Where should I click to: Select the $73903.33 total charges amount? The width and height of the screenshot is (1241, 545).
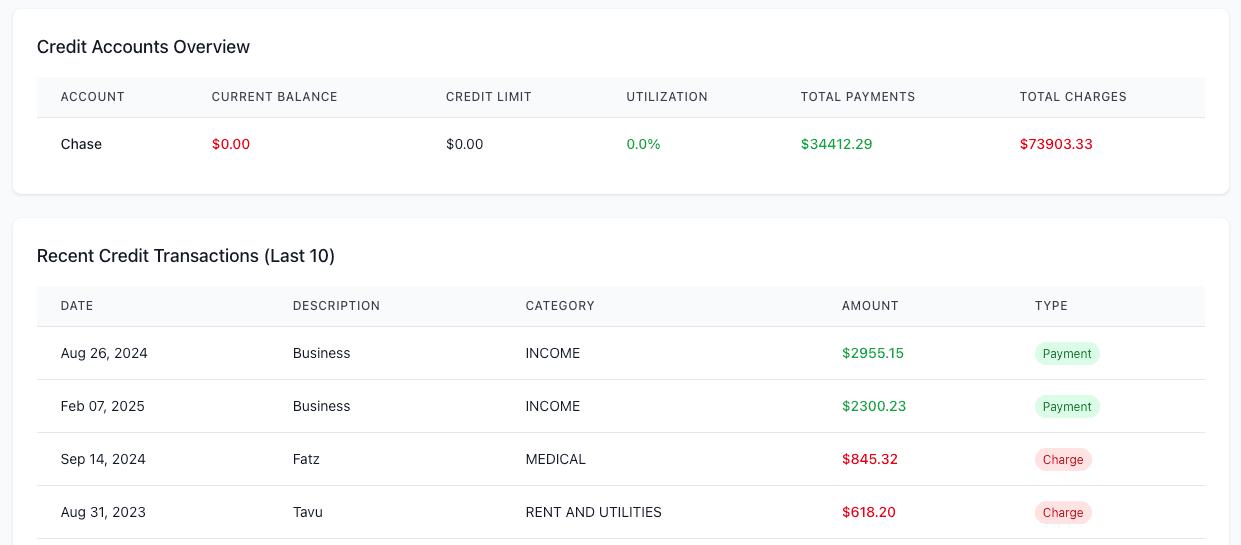(1055, 144)
